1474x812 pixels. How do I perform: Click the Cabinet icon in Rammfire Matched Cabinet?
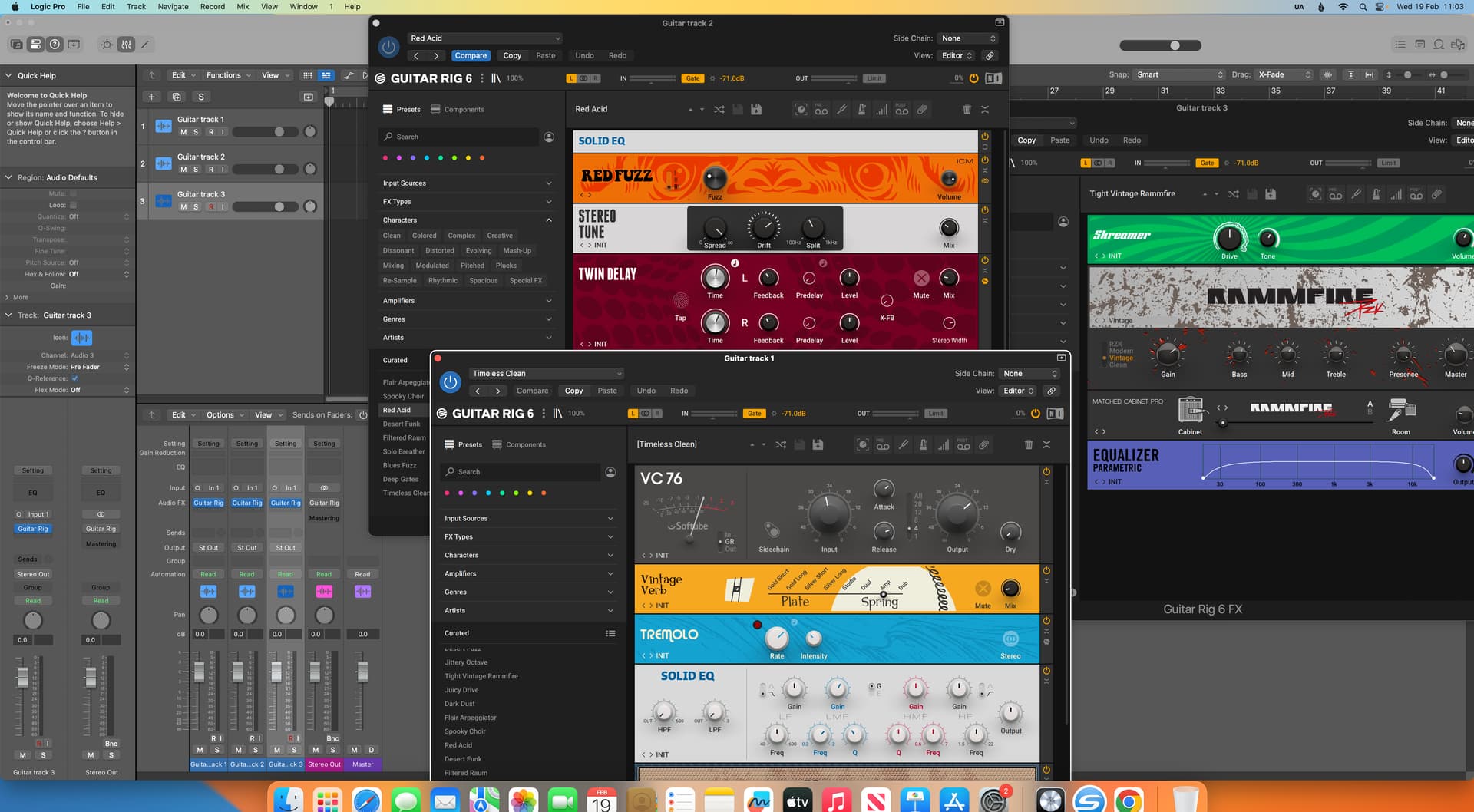pos(1190,411)
